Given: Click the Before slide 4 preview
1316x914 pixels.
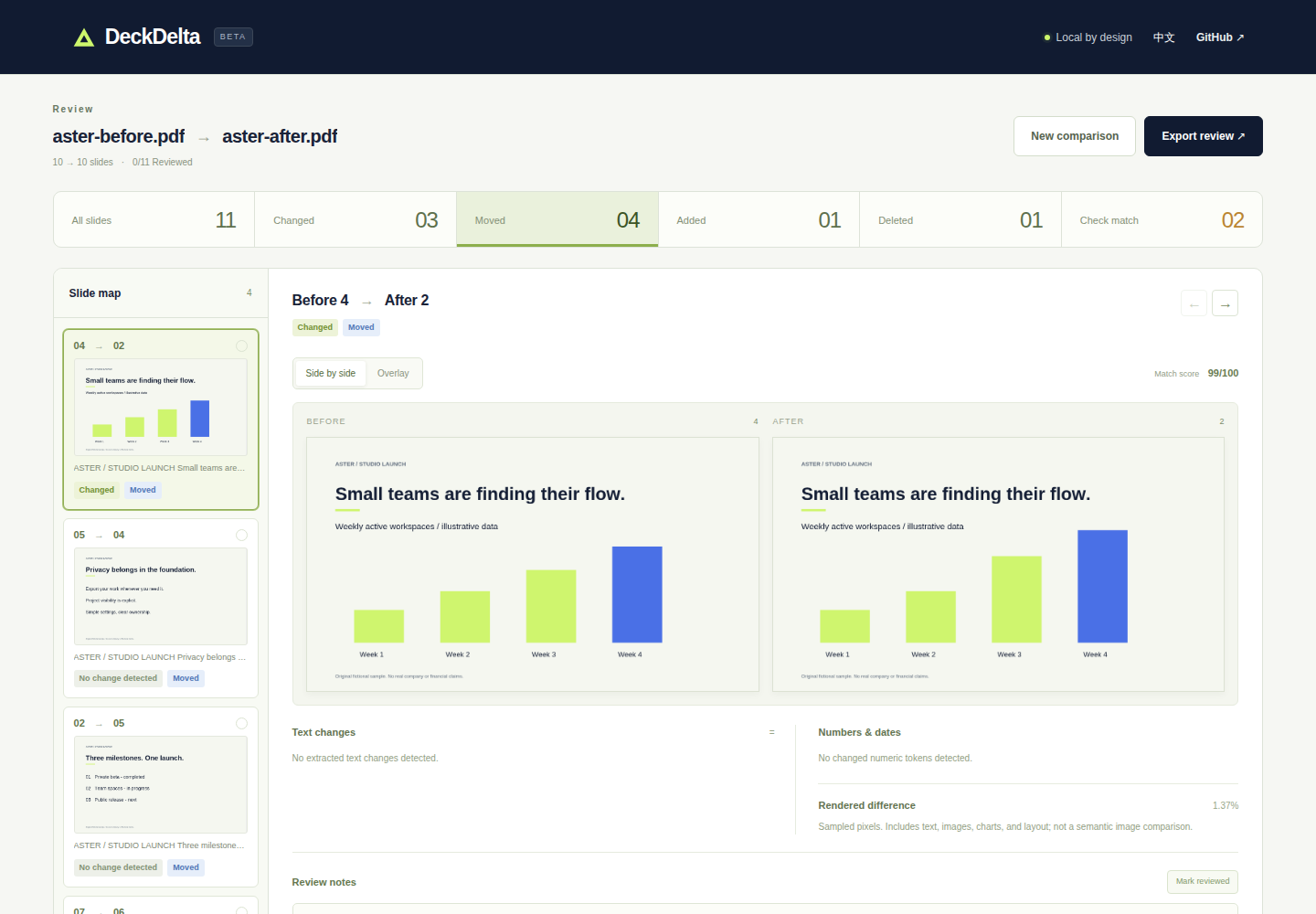Looking at the screenshot, I should coord(533,564).
